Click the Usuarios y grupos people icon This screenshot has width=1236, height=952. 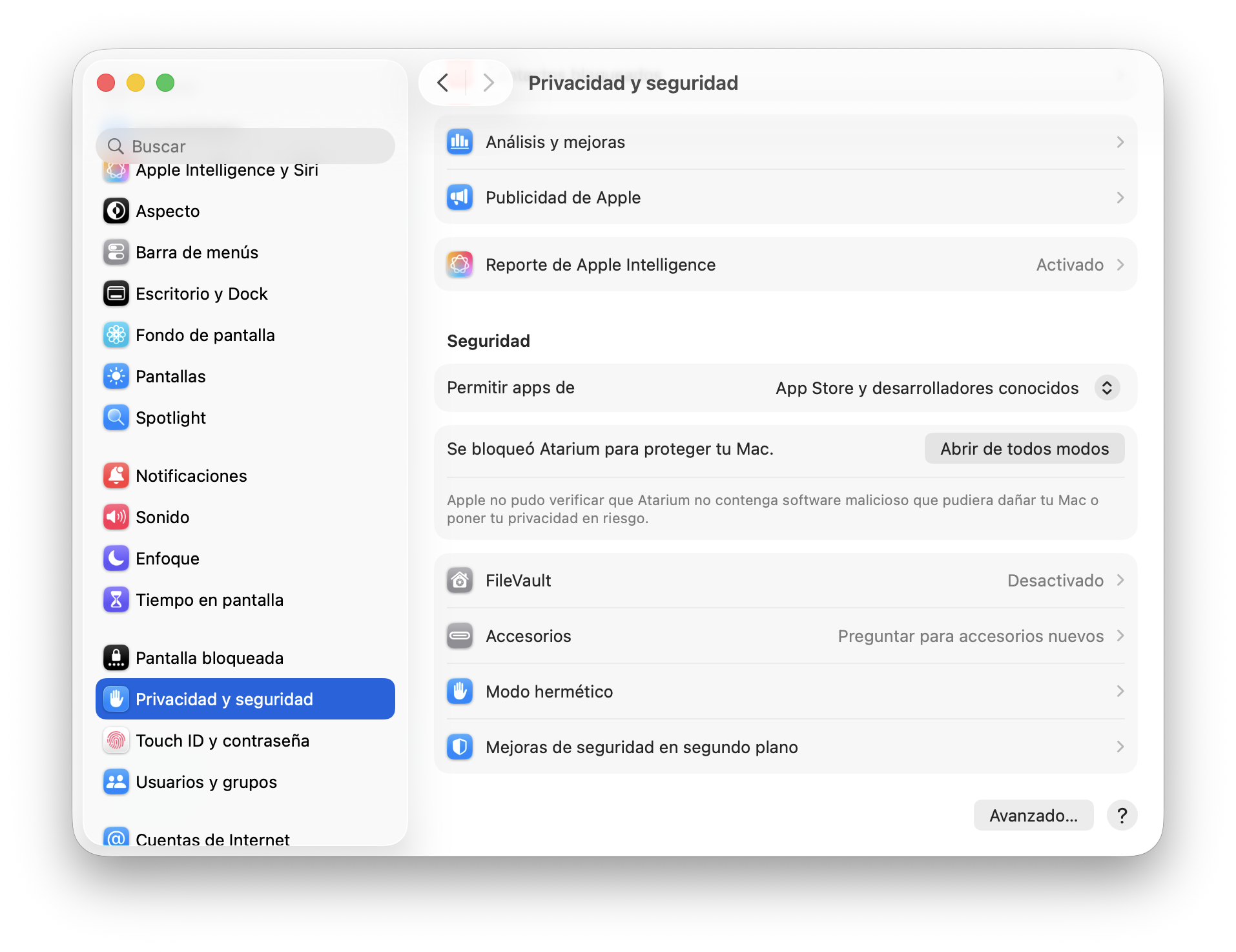pyautogui.click(x=116, y=782)
